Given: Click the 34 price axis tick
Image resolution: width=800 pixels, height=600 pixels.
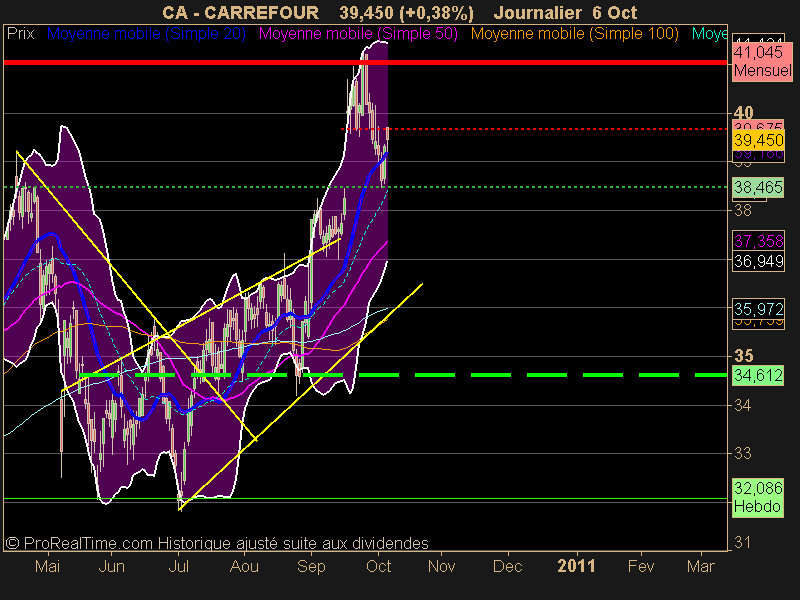Looking at the screenshot, I should pos(743,406).
